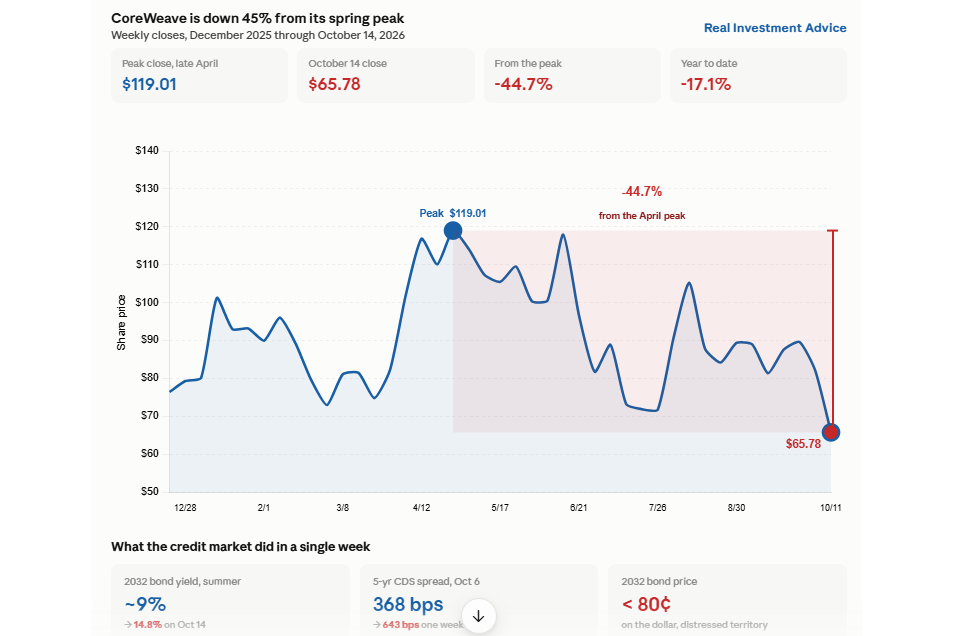This screenshot has width=954, height=636.
Task: Click the 7/26 x-axis date label
Action: (657, 508)
